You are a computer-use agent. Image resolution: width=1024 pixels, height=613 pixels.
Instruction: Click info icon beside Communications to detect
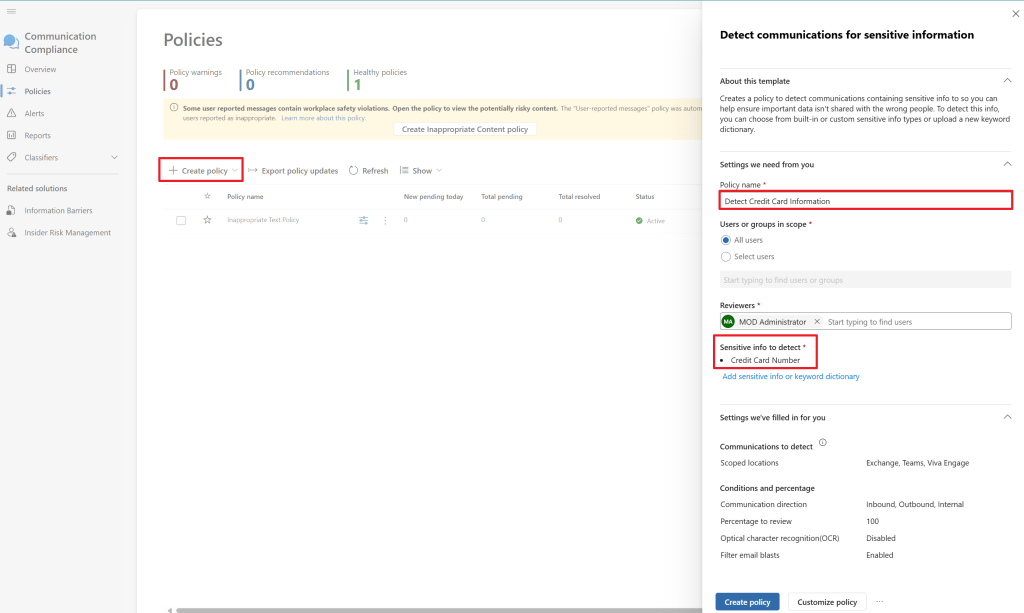tap(823, 443)
